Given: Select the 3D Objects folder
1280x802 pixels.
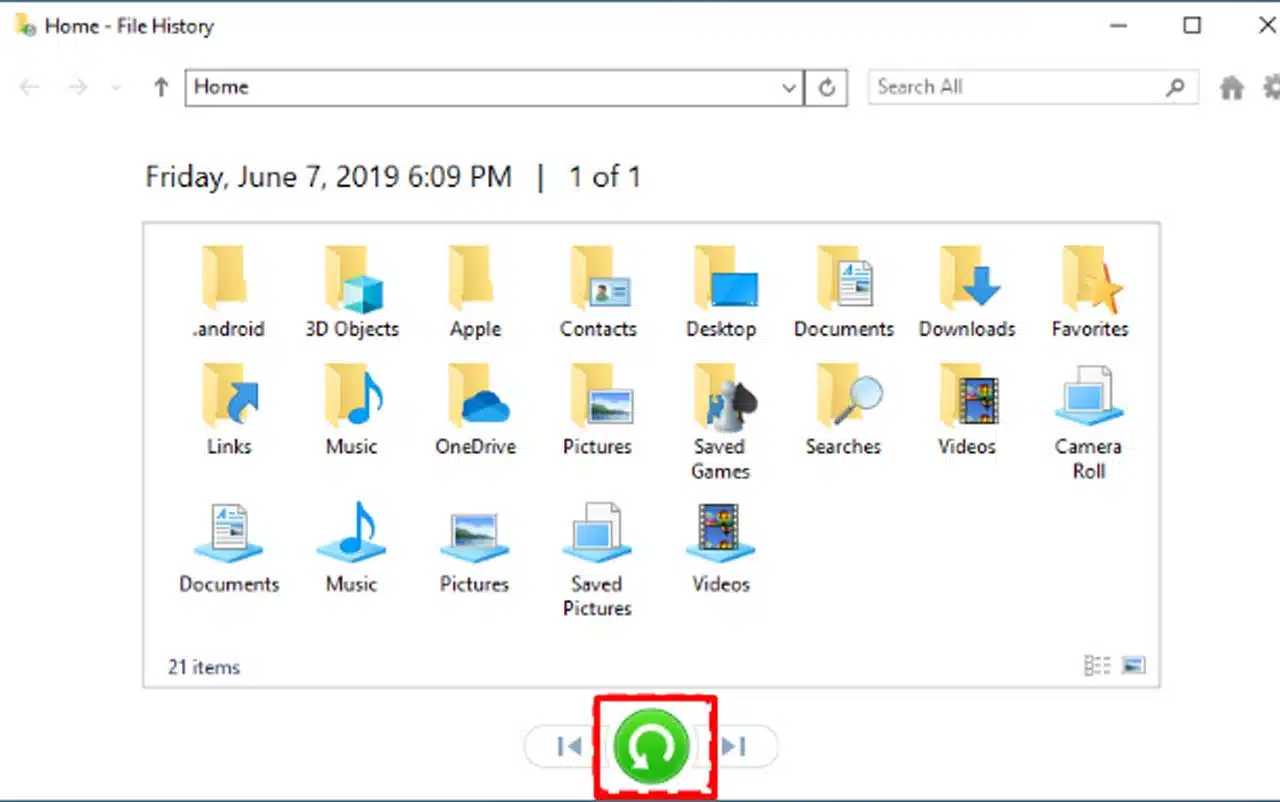Looking at the screenshot, I should pos(352,291).
